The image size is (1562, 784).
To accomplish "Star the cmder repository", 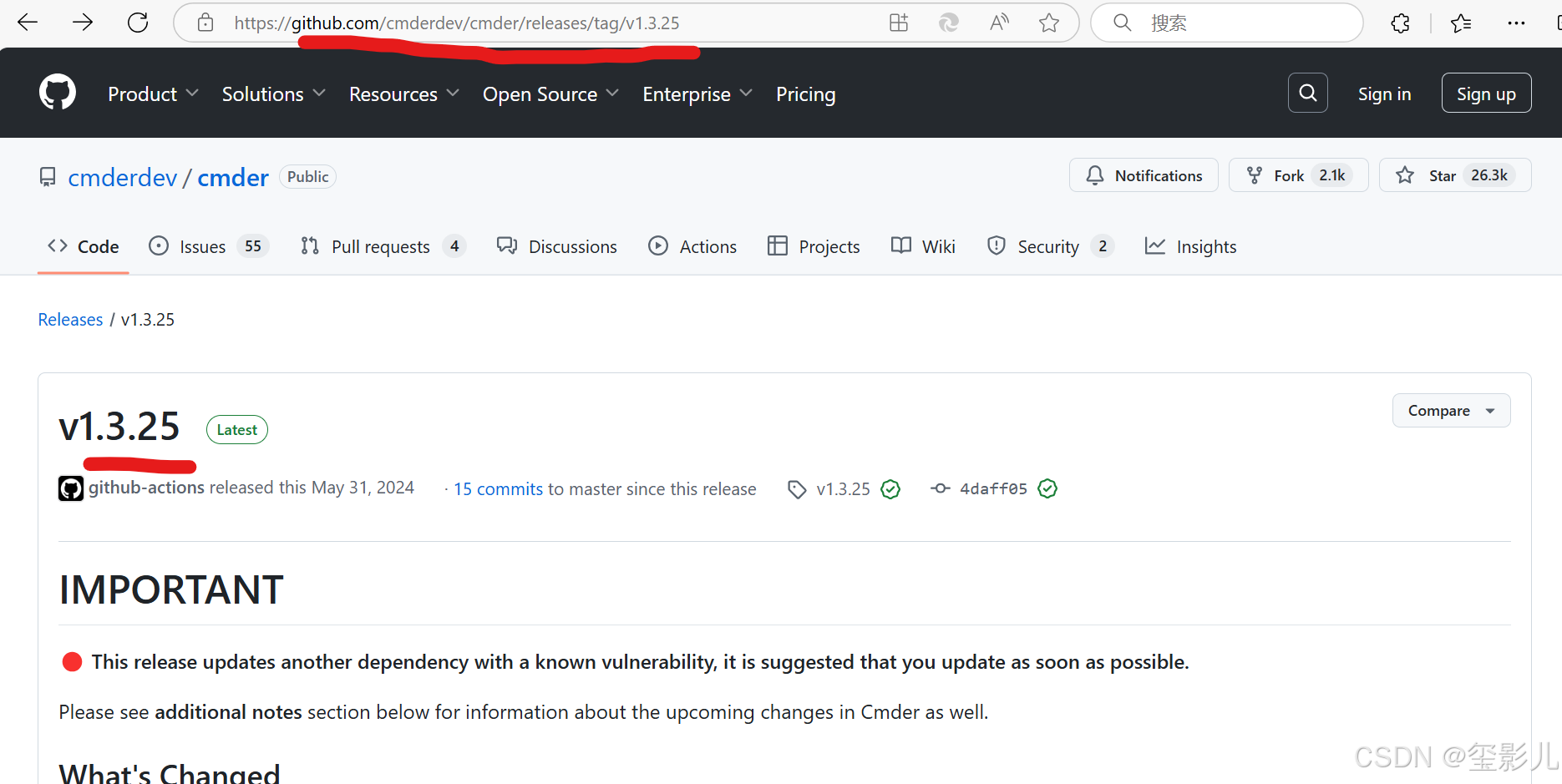I will tap(1455, 175).
